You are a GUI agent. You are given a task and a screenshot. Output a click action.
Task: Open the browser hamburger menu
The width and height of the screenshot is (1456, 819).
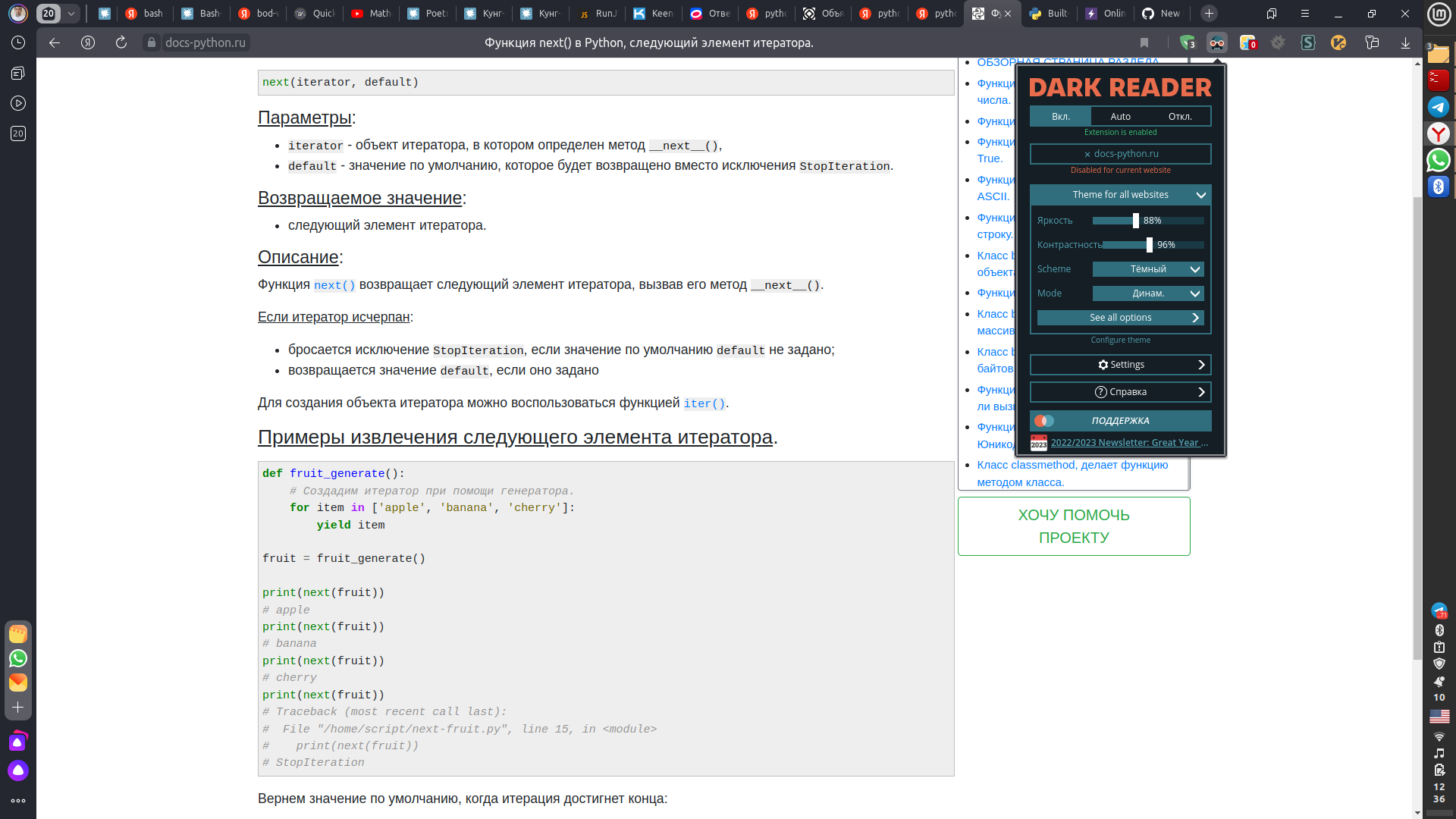click(1305, 13)
